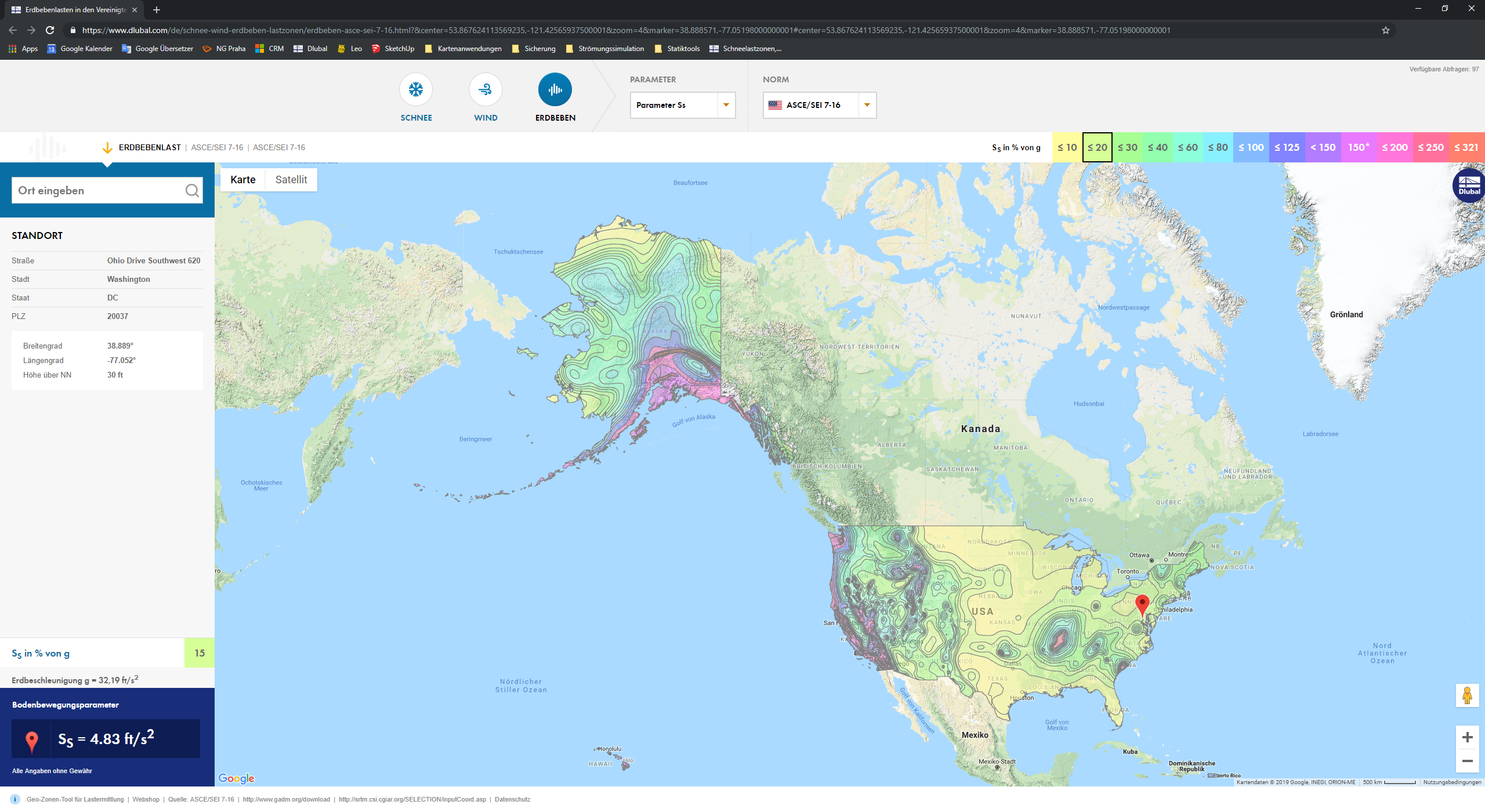This screenshot has width=1485, height=812.
Task: Collapse the Erdbebenlast arrow expander
Action: (x=107, y=148)
